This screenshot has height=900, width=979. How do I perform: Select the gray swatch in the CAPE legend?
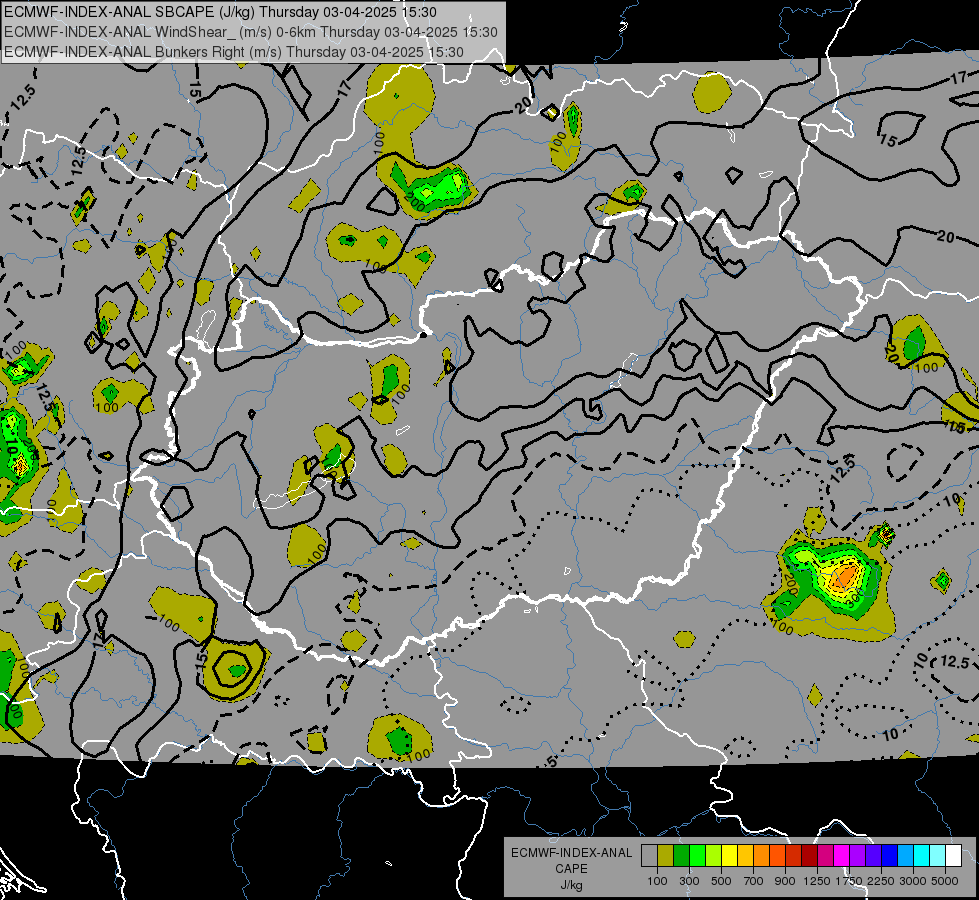(x=649, y=856)
